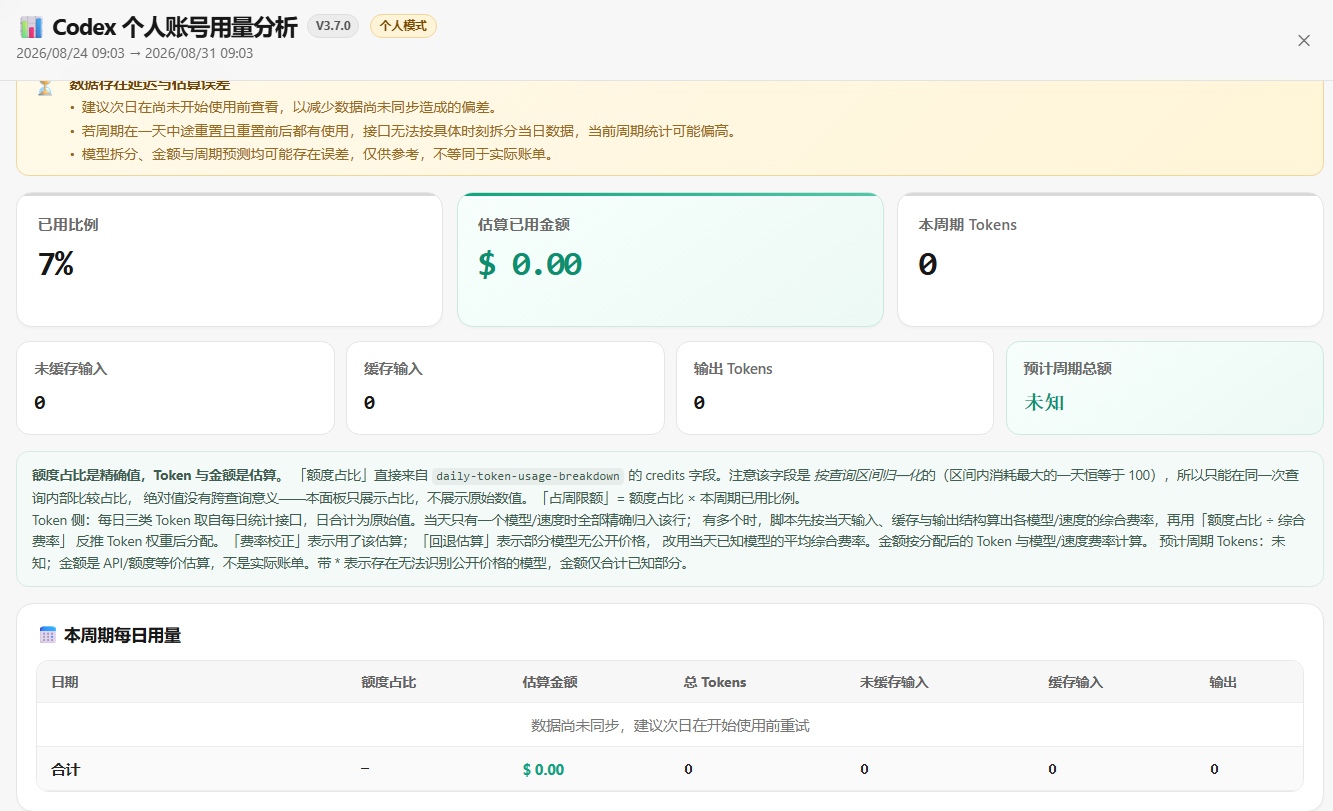Click the 估算金额 column header
This screenshot has height=811, width=1333.
pos(550,682)
